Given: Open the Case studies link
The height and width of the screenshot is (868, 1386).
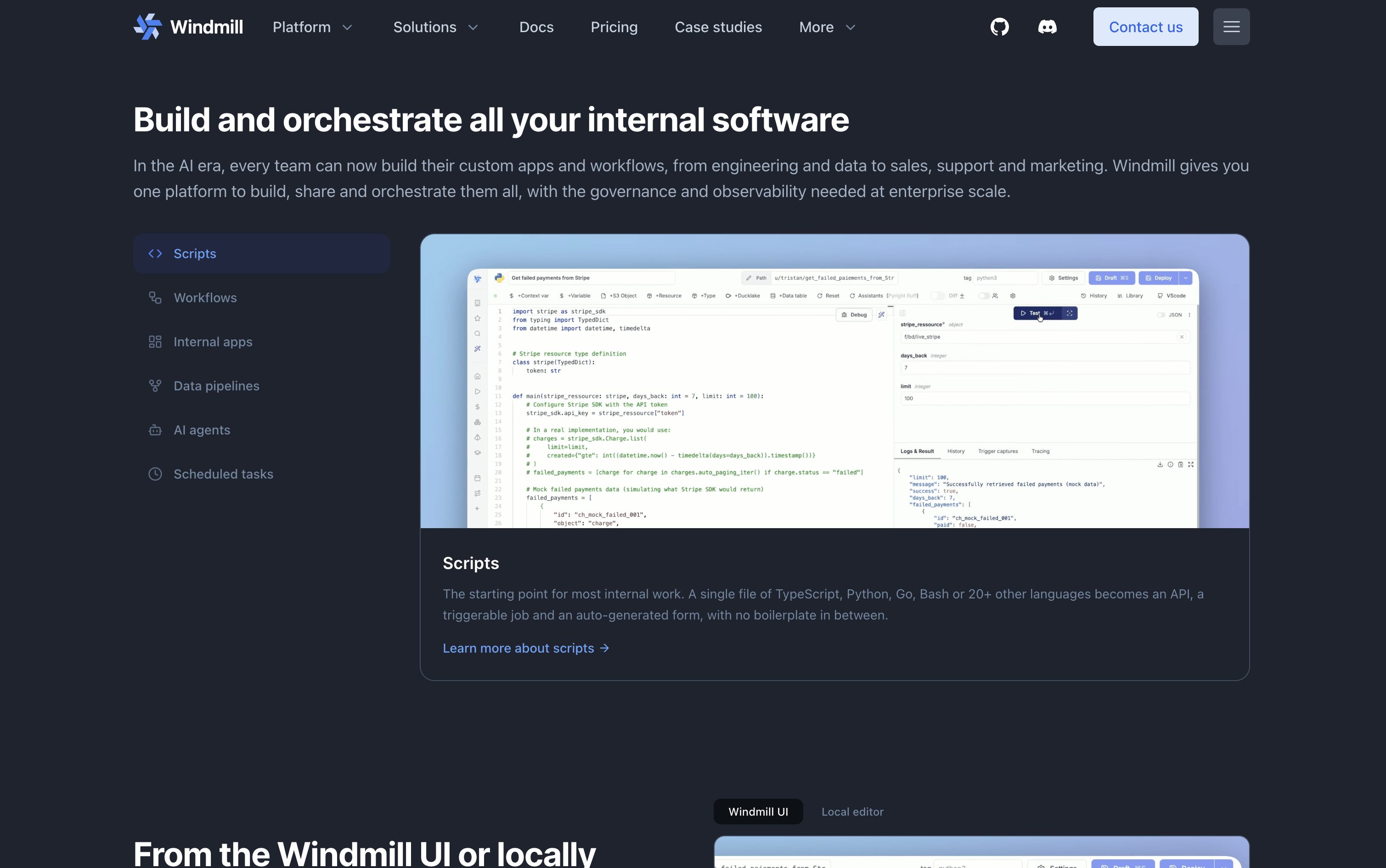Looking at the screenshot, I should coord(718,27).
